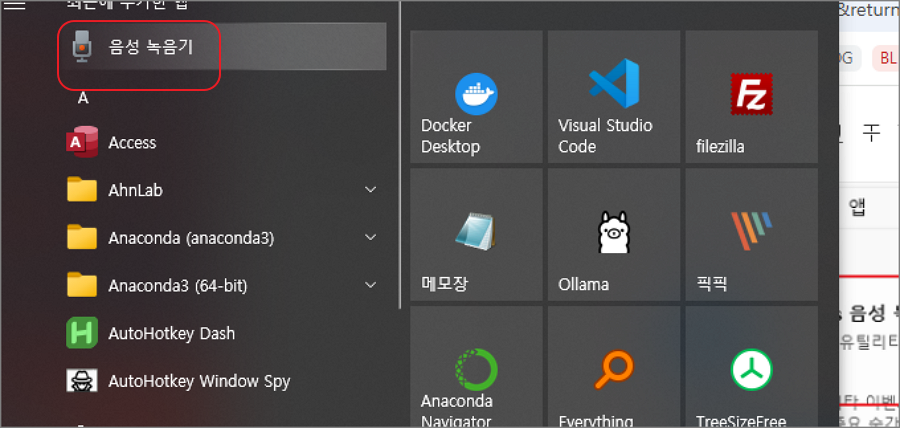This screenshot has width=900, height=428.
Task: Open the 메모장 notepad tile
Action: [476, 235]
